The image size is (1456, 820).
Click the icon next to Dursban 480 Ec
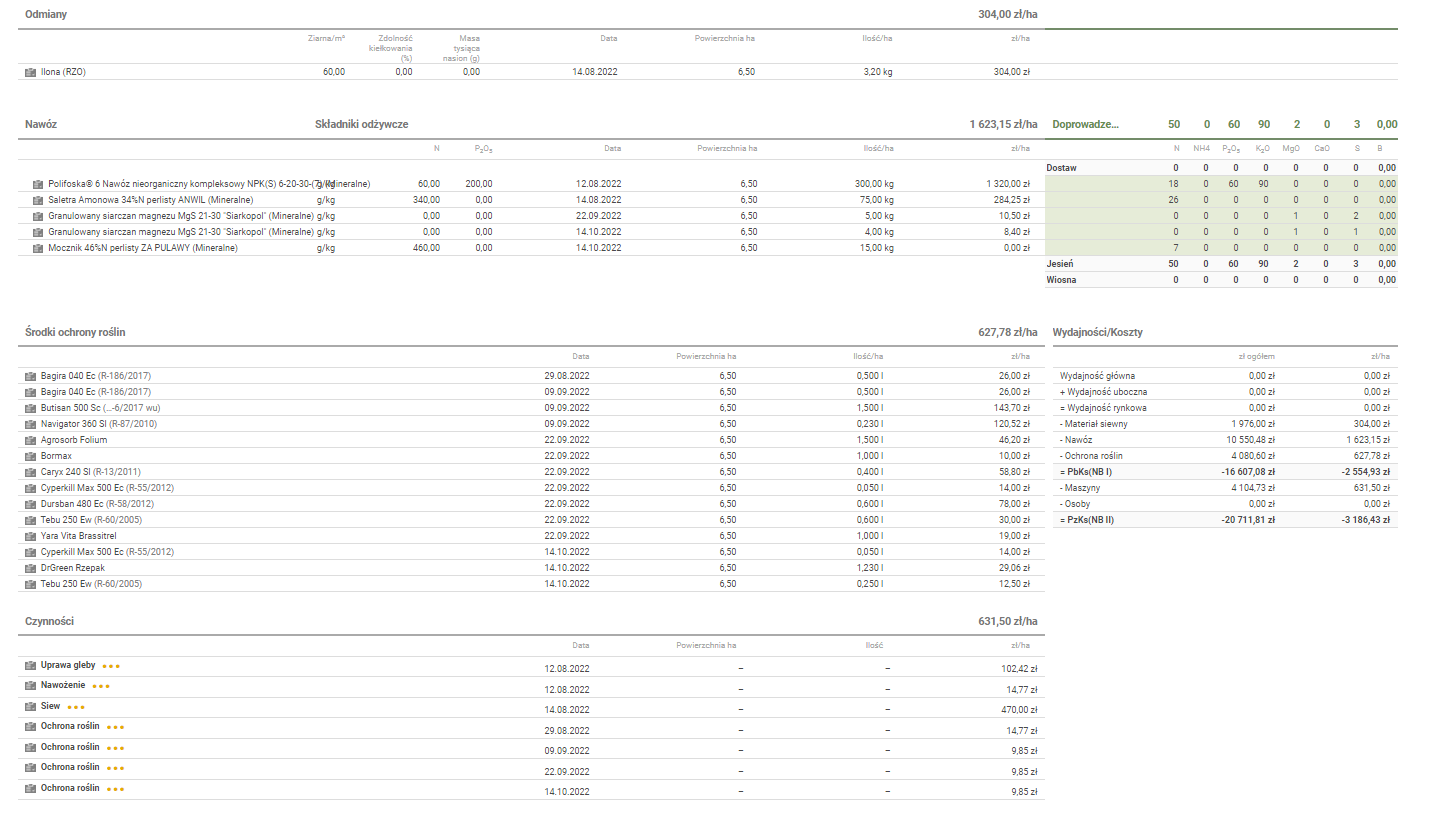[x=29, y=504]
